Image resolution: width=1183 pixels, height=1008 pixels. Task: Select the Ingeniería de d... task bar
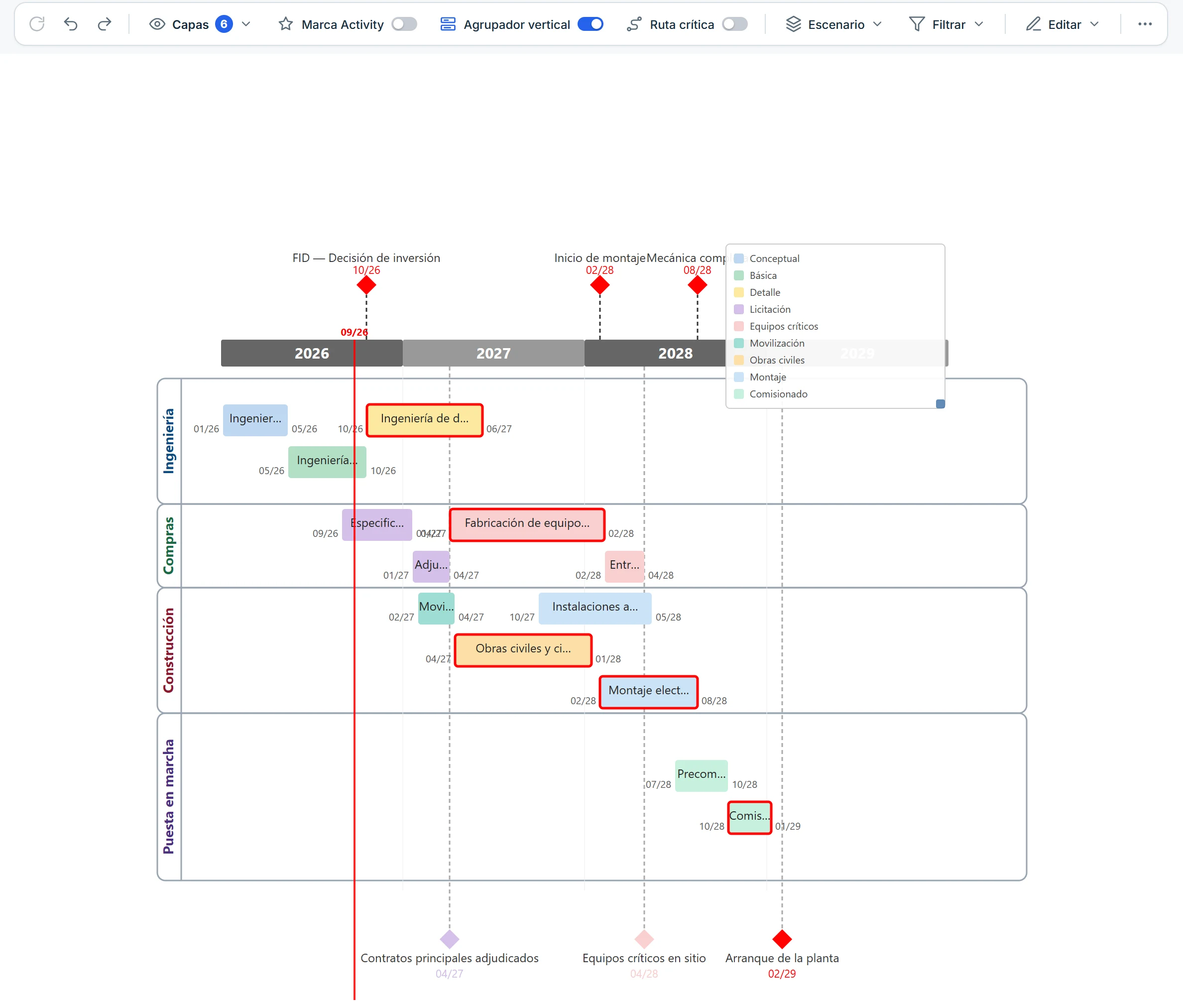pos(424,420)
